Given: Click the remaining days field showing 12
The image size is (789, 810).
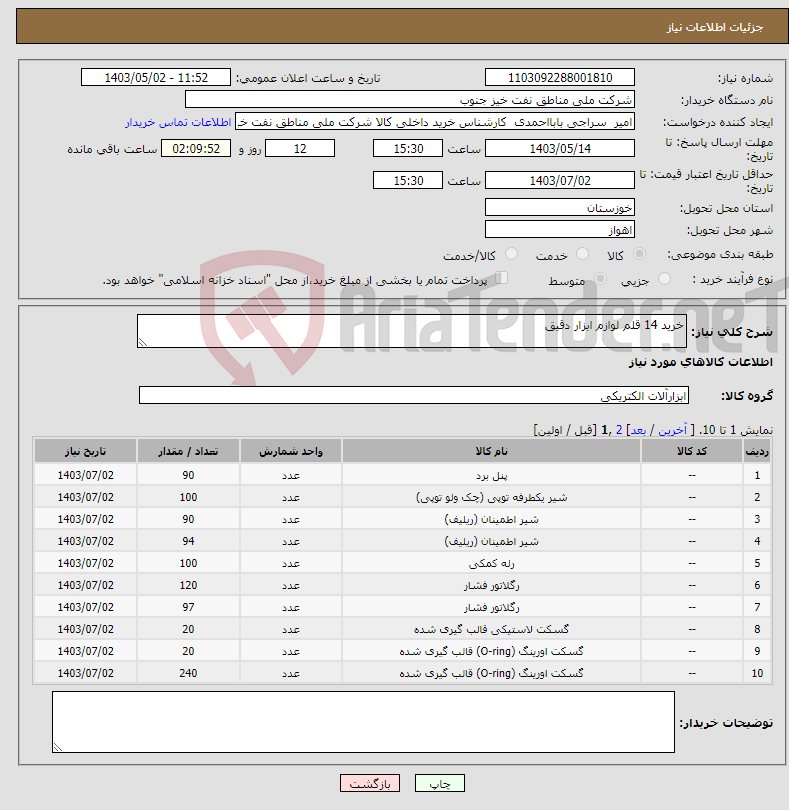Looking at the screenshot, I should tap(300, 149).
